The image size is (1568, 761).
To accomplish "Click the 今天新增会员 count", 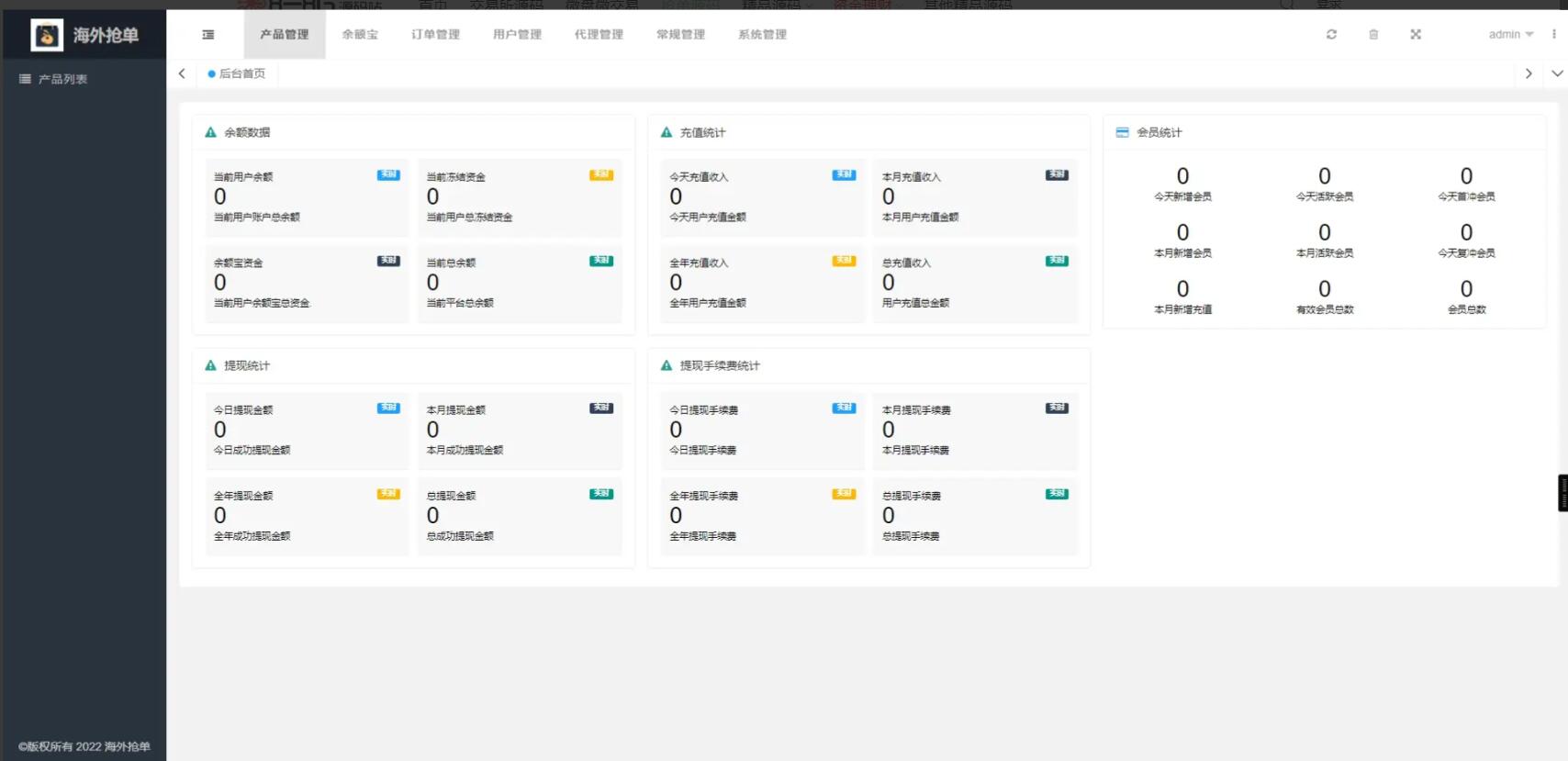I will point(1182,176).
